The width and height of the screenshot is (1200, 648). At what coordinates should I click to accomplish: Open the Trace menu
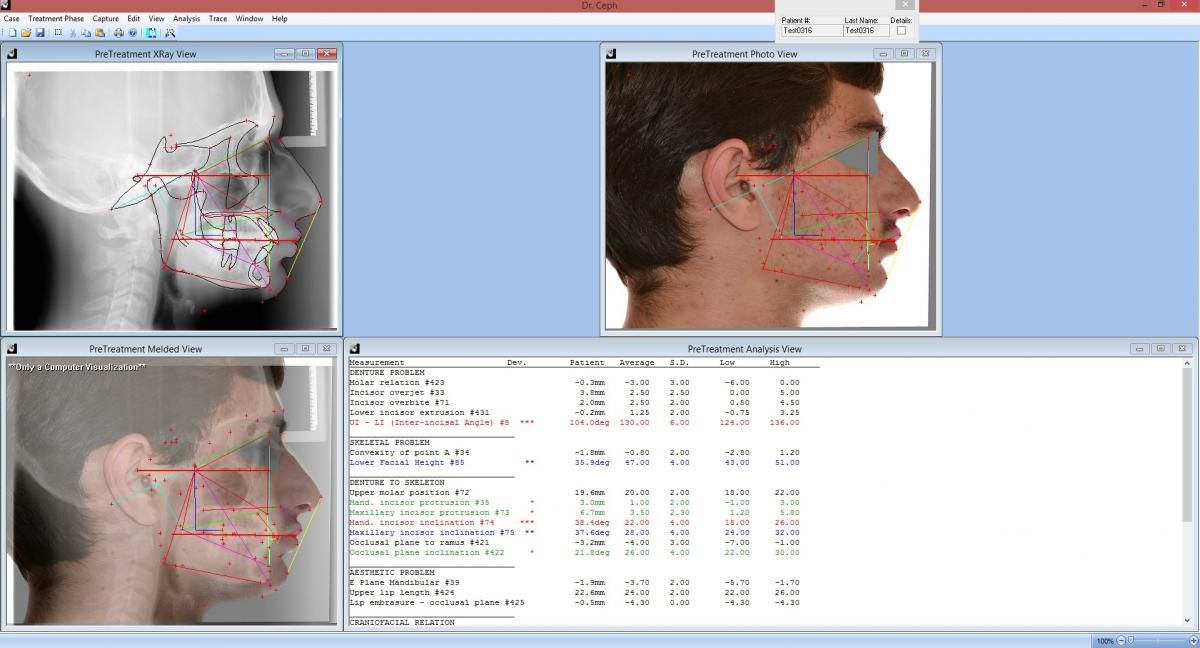[218, 18]
